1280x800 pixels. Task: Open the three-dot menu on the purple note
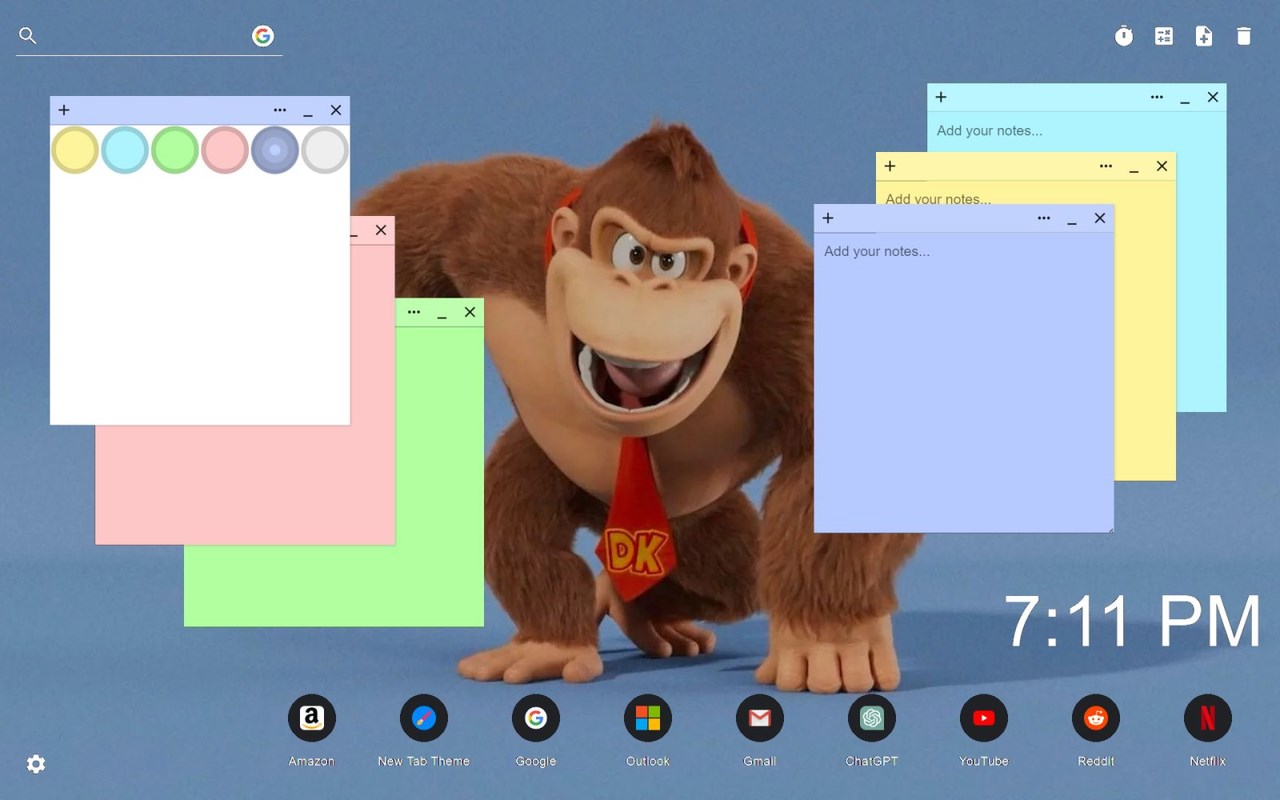(x=1044, y=218)
